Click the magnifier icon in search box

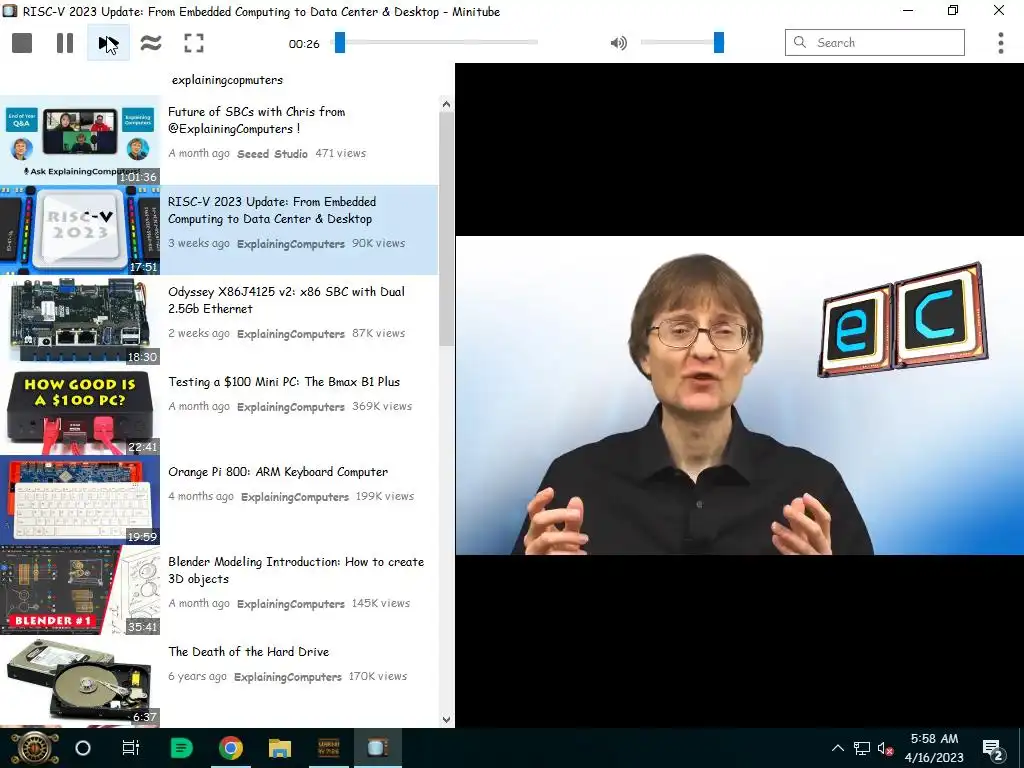[x=800, y=42]
